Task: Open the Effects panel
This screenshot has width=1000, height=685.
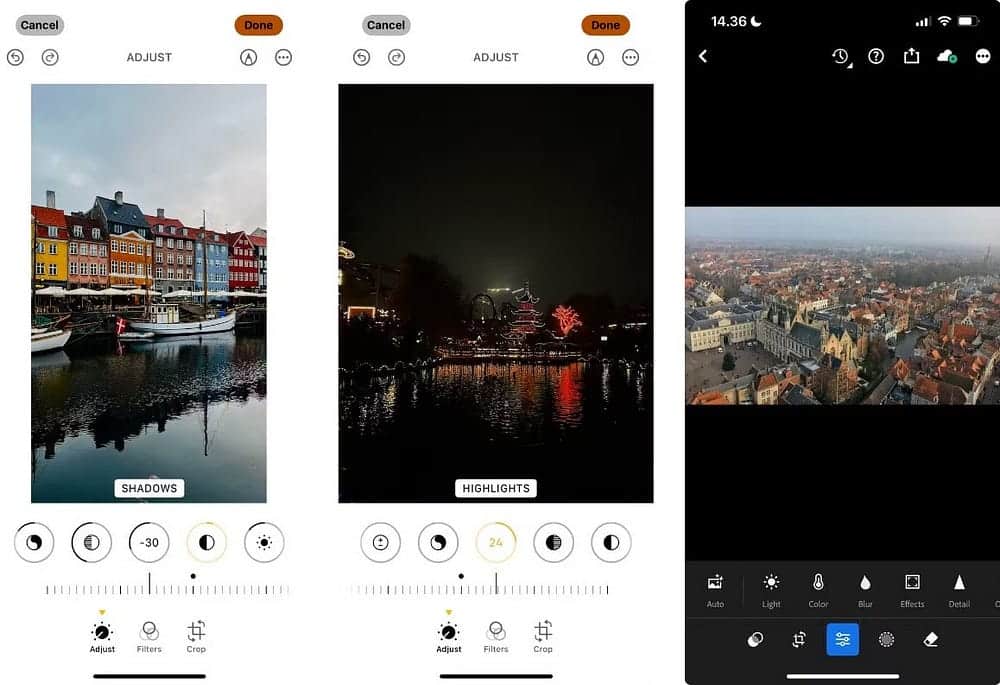Action: click(912, 589)
